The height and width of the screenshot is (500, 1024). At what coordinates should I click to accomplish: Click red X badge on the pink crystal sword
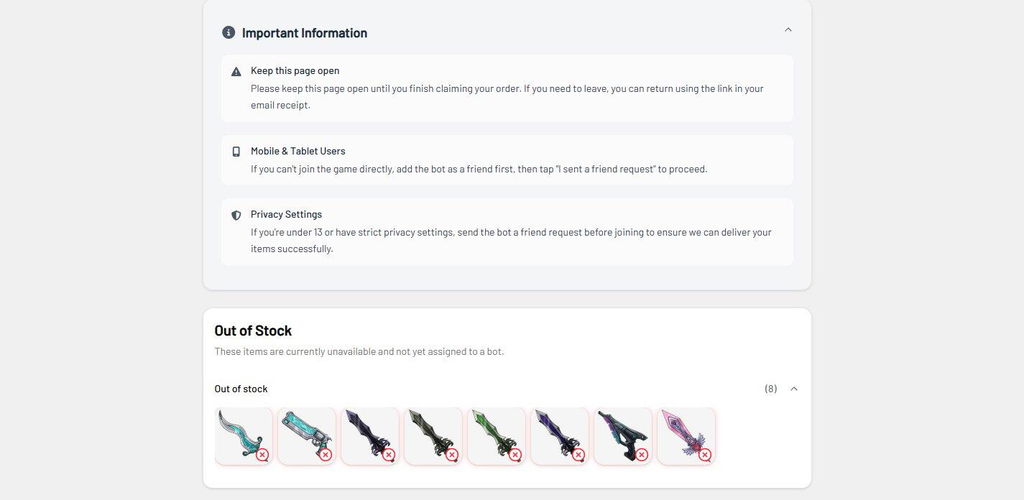click(705, 455)
